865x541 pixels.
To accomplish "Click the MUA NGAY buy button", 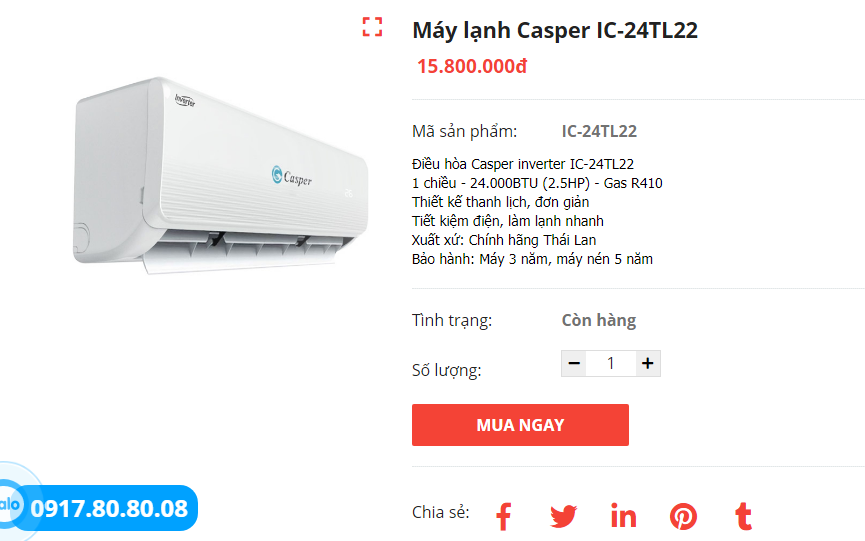I will [520, 425].
